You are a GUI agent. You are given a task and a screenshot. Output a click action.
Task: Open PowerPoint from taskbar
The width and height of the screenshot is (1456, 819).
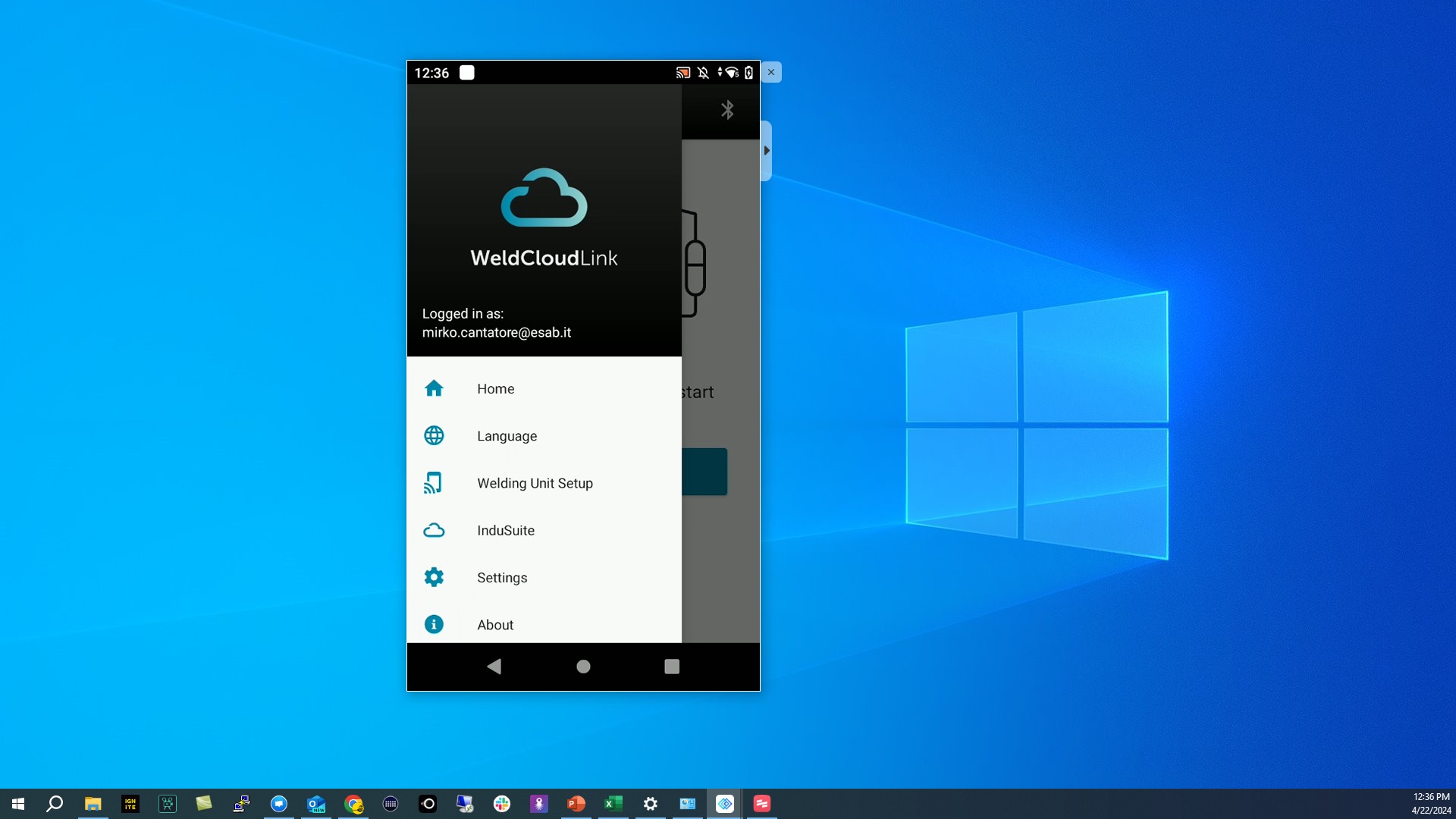pos(576,804)
